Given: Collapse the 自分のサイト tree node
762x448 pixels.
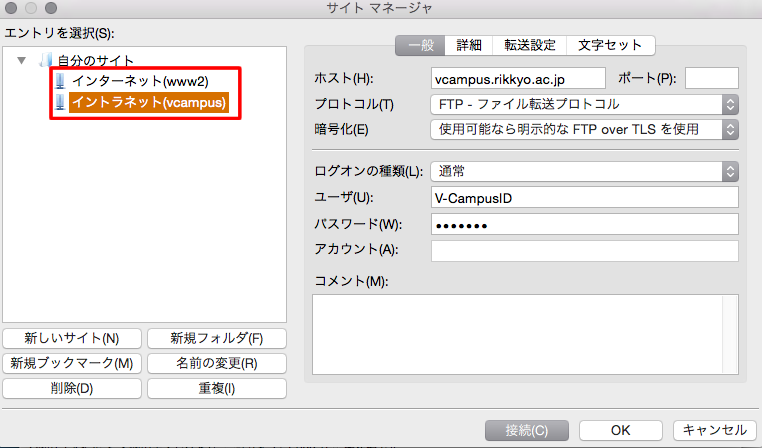Looking at the screenshot, I should [x=21, y=61].
